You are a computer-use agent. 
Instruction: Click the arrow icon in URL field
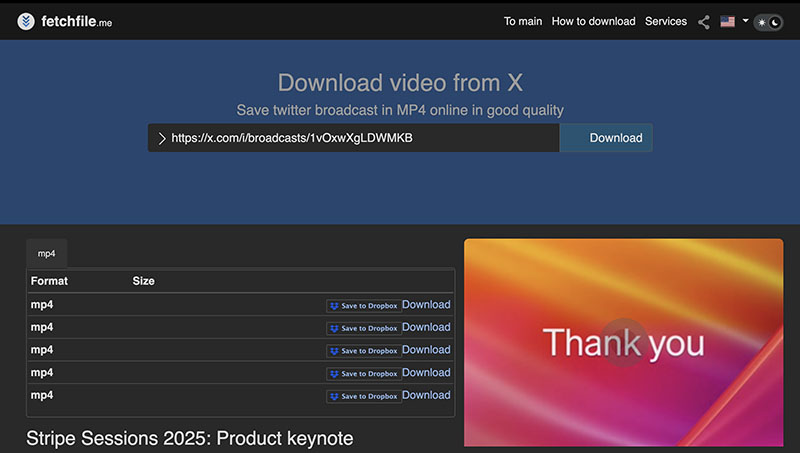click(162, 138)
